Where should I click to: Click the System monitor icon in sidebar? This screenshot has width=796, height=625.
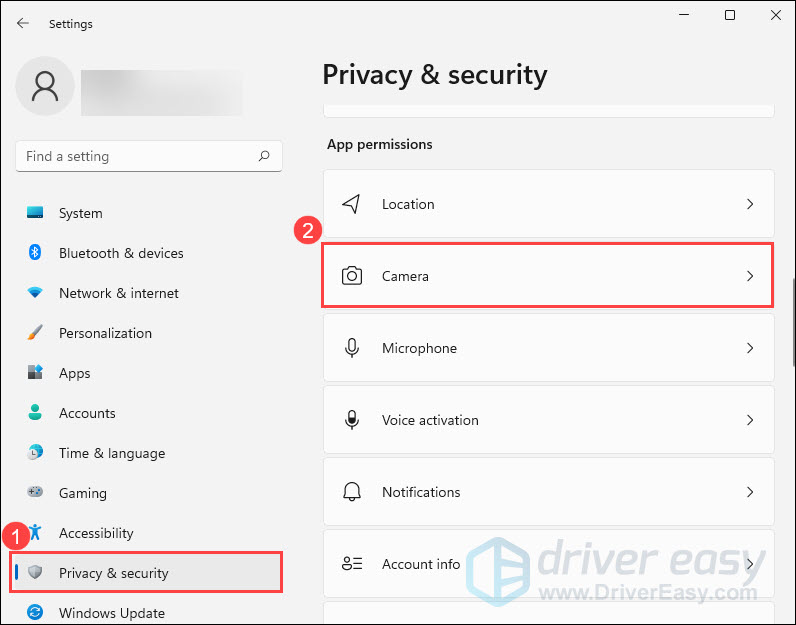click(x=36, y=213)
